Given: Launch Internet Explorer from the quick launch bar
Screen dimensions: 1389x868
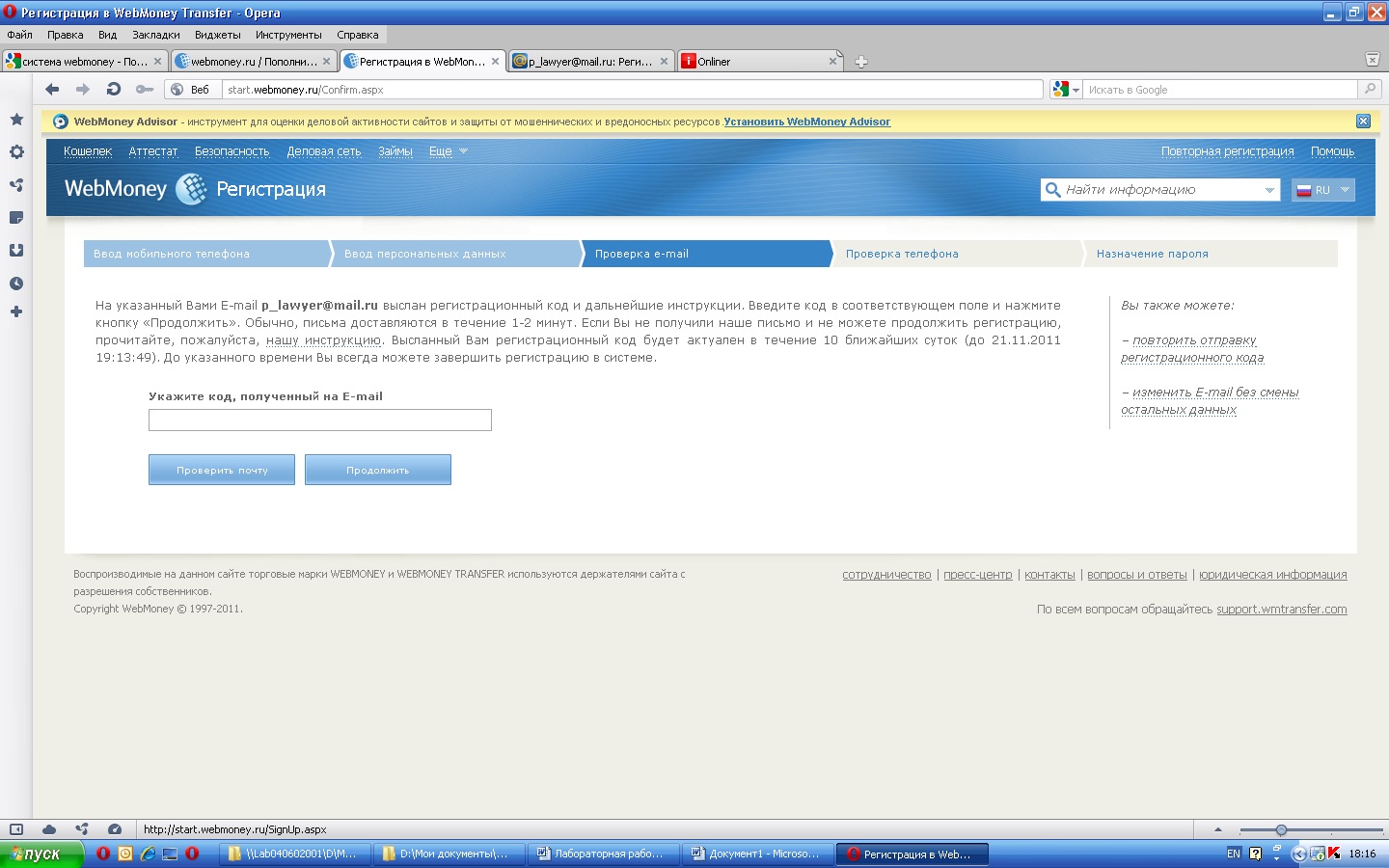Looking at the screenshot, I should click(x=148, y=854).
